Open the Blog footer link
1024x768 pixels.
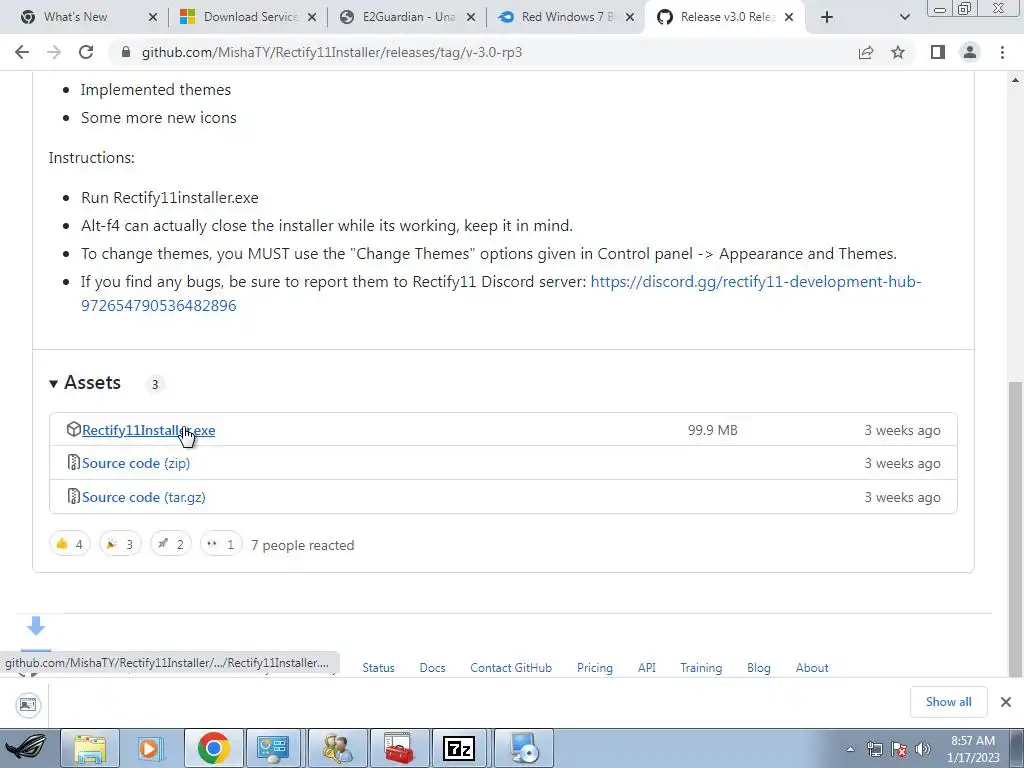point(758,667)
